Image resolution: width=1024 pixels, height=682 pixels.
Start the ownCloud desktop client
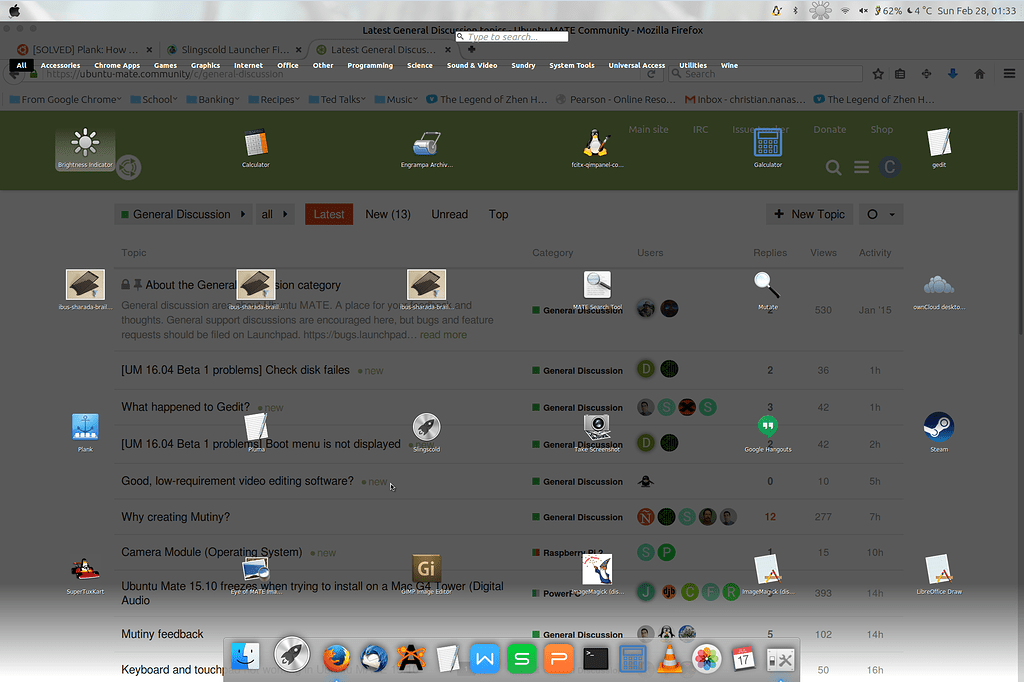coord(938,286)
